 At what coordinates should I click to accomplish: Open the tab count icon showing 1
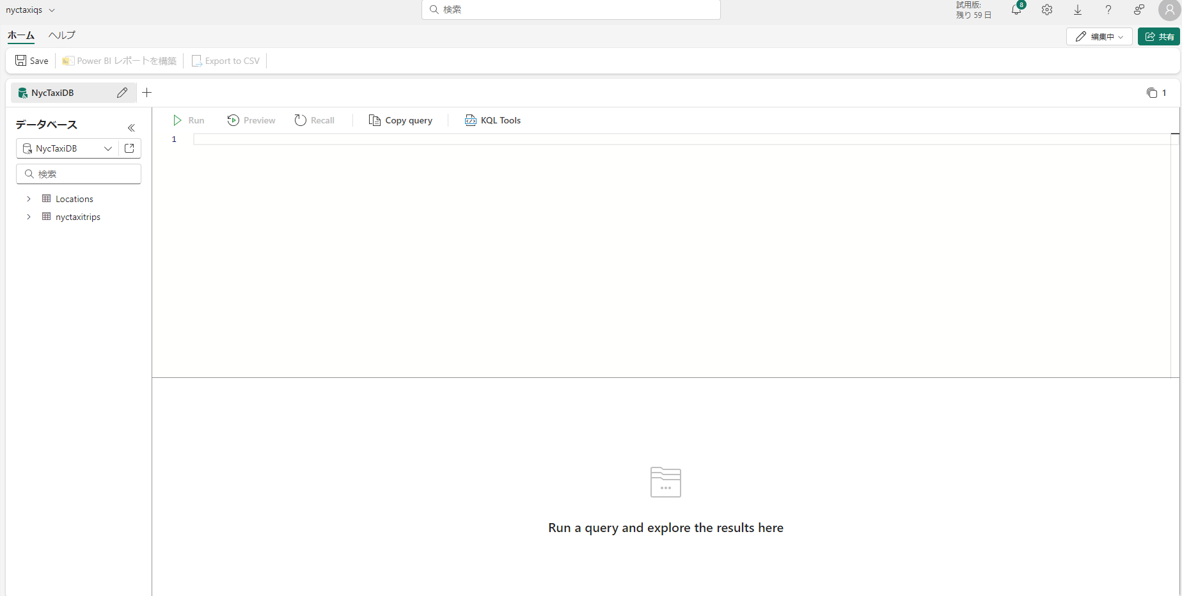[x=1156, y=93]
